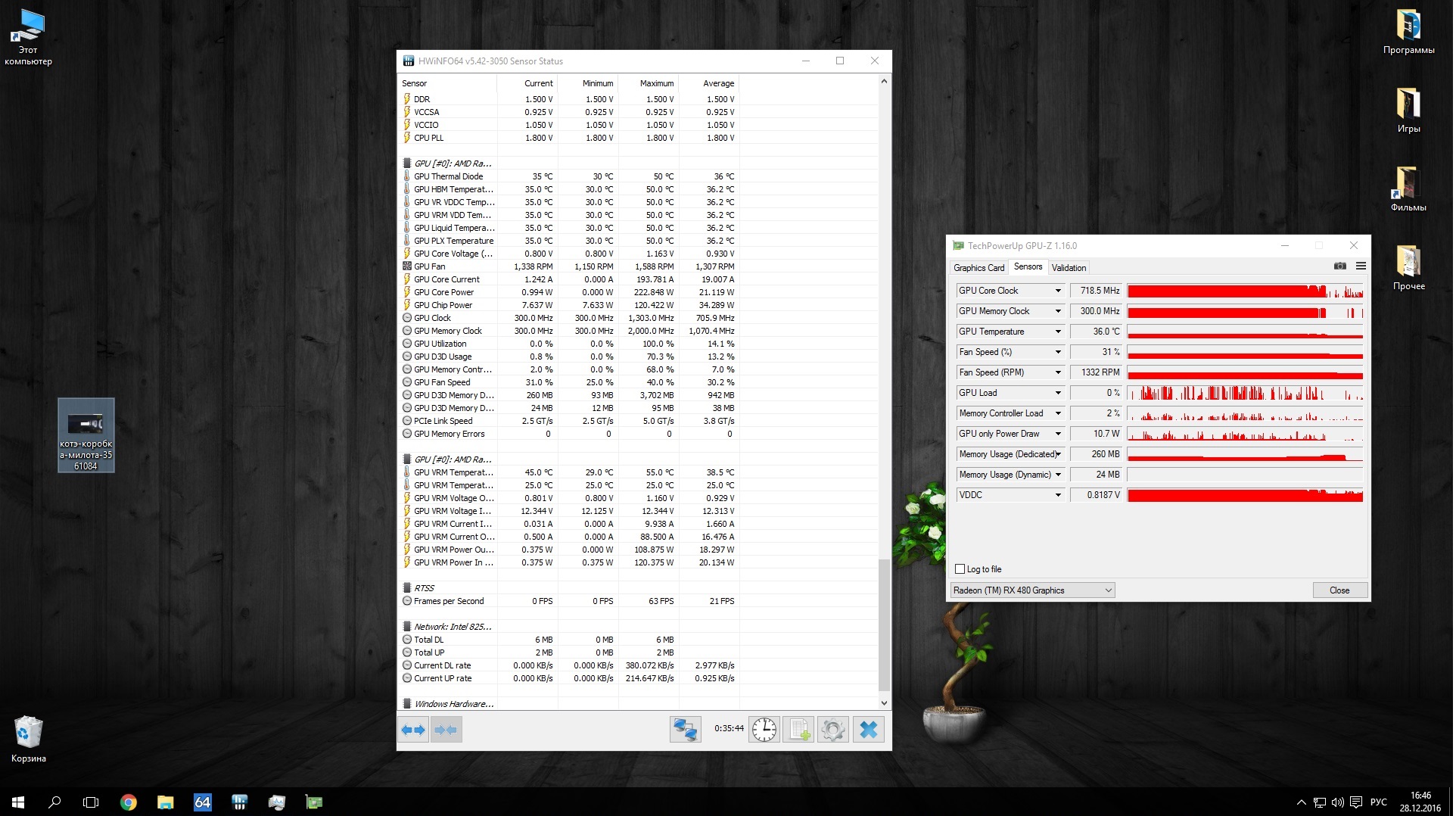Click the Close button in GPU-Z
This screenshot has height=816, width=1456.
[1340, 590]
